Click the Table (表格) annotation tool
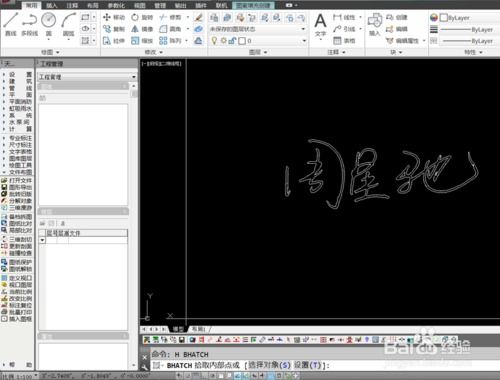500x380 pixels. 344,41
